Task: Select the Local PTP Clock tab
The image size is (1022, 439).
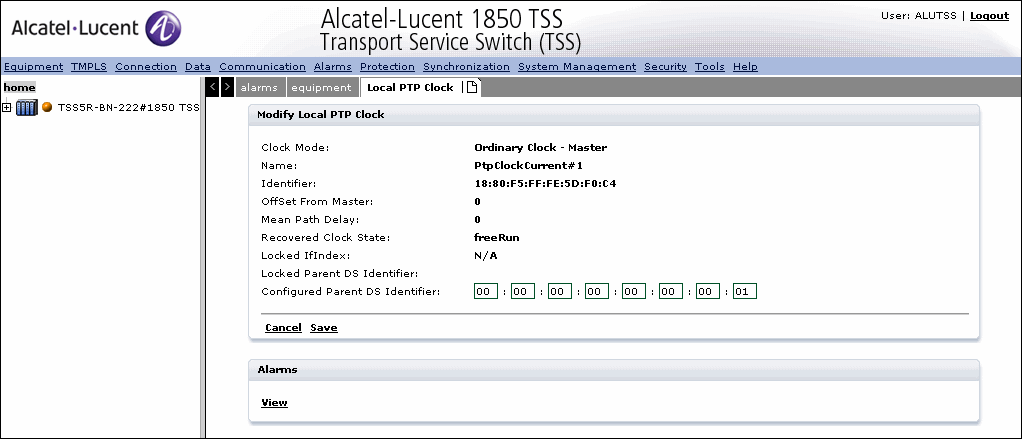Action: coord(410,87)
